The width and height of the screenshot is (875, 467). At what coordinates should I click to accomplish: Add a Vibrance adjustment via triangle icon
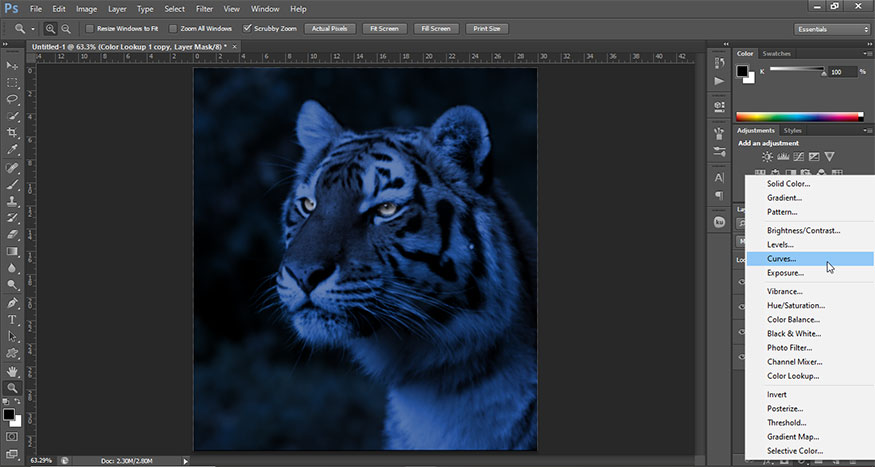point(829,157)
